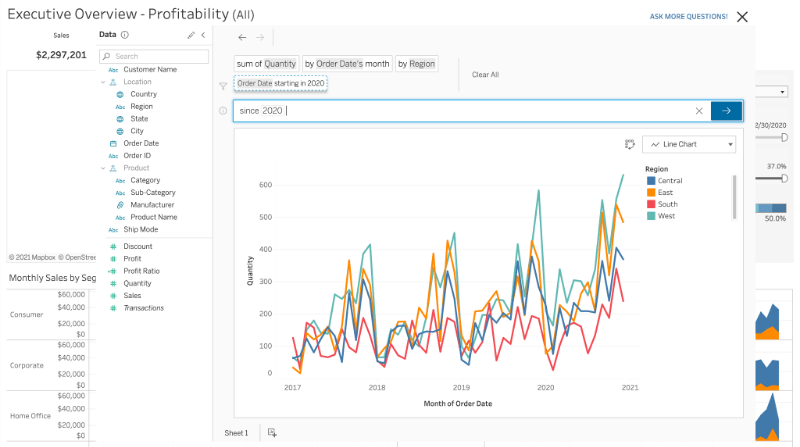Image resolution: width=800 pixels, height=447 pixels.
Task: Click Ask More Questions link
Action: click(x=687, y=17)
